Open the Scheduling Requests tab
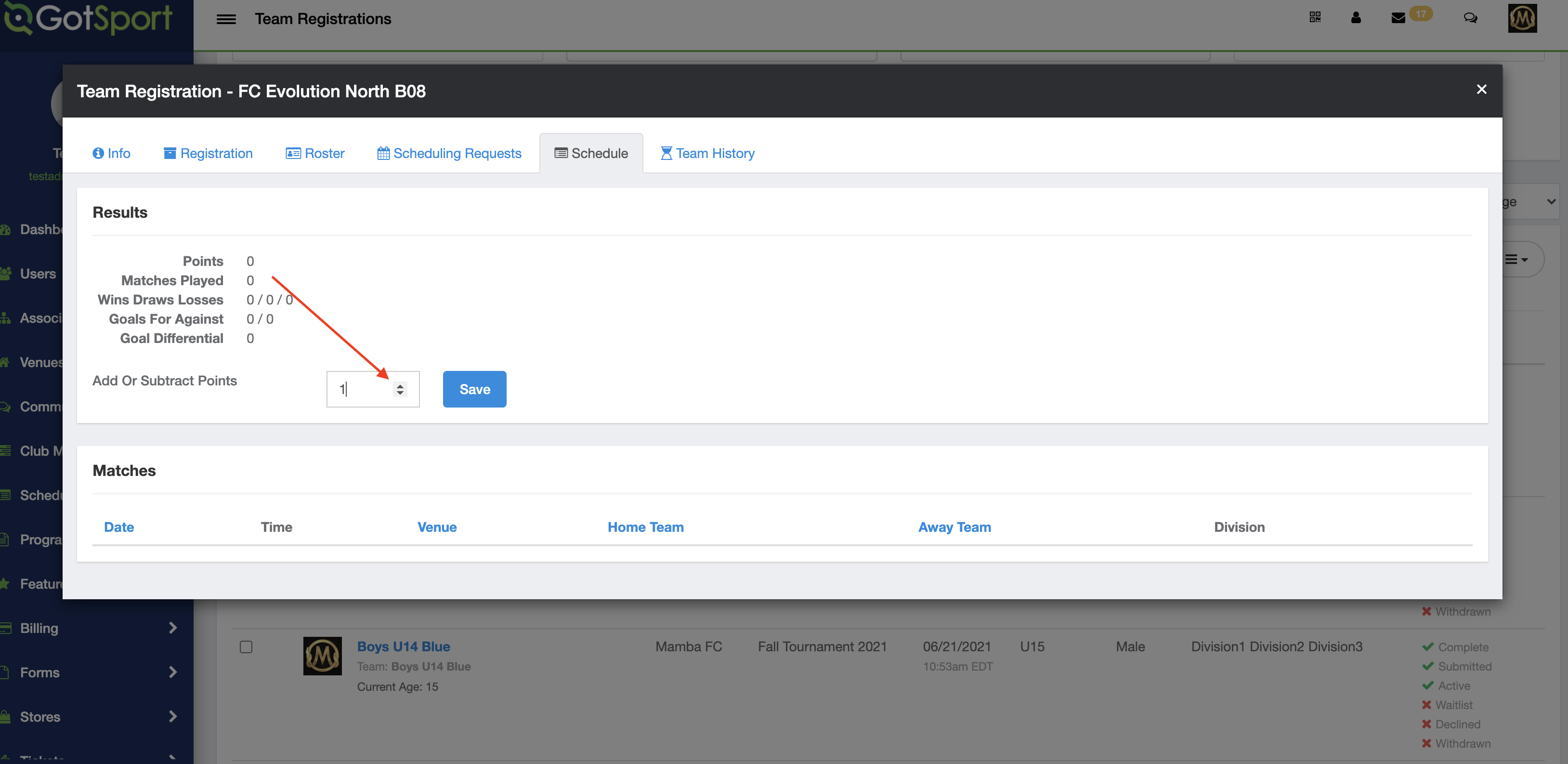The width and height of the screenshot is (1568, 764). 449,153
